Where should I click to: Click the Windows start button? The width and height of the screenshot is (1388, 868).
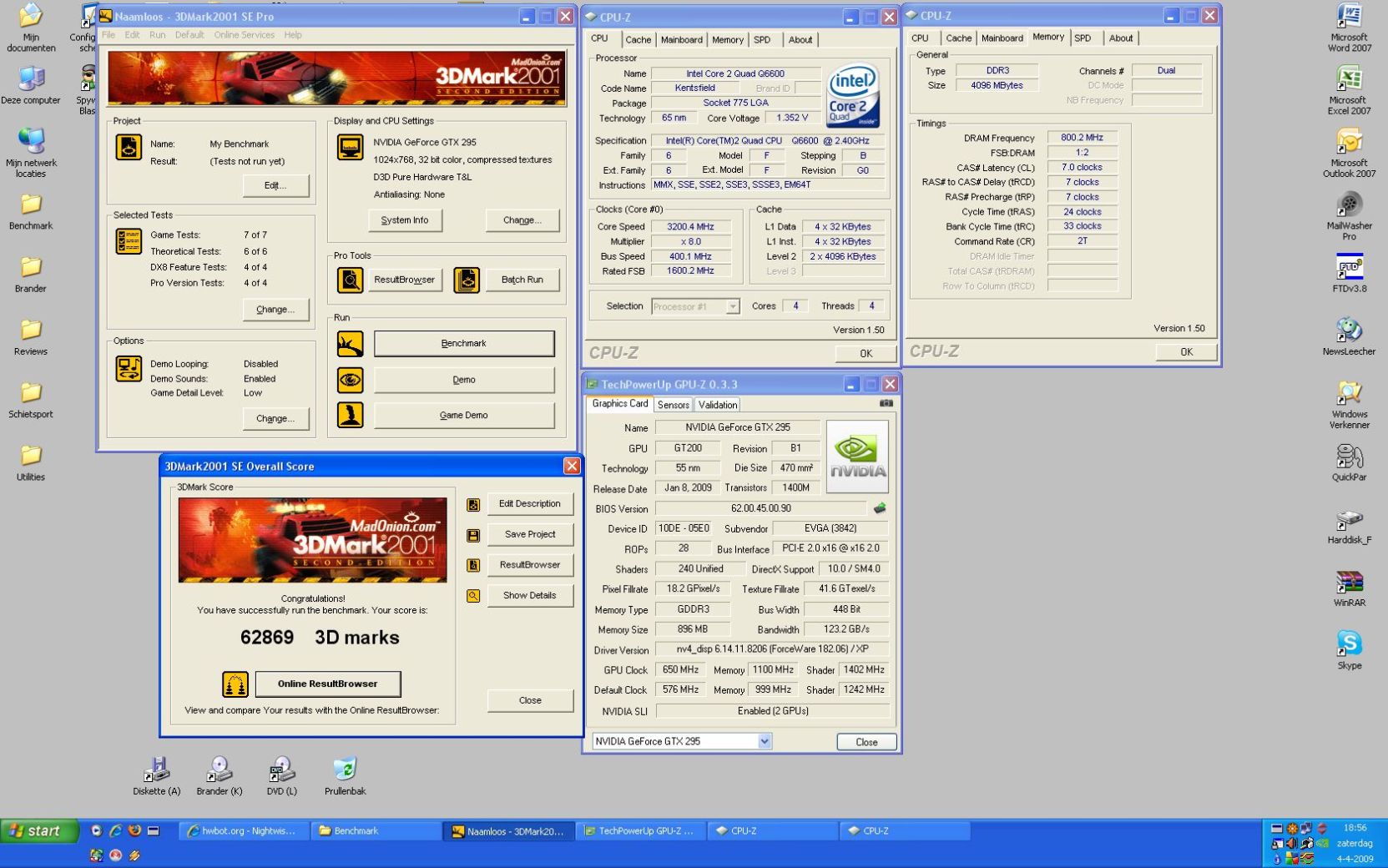pos(39,830)
